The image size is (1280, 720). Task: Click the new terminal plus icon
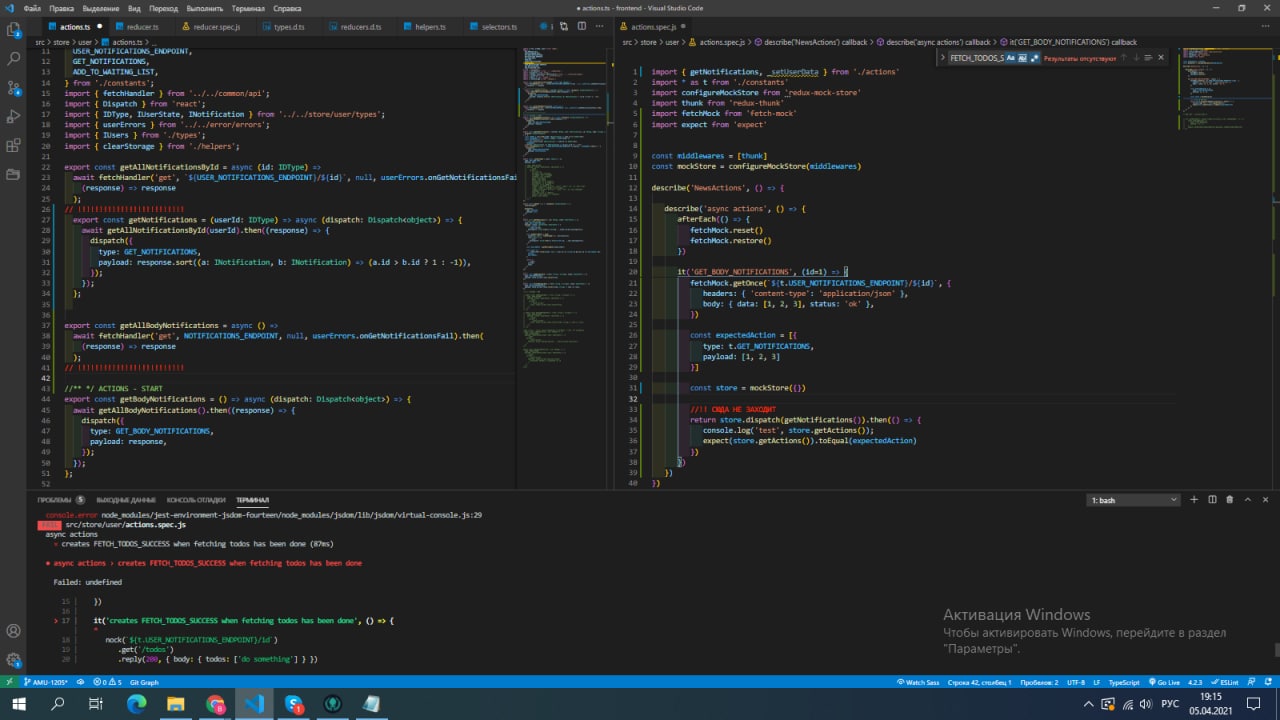pyautogui.click(x=1193, y=500)
